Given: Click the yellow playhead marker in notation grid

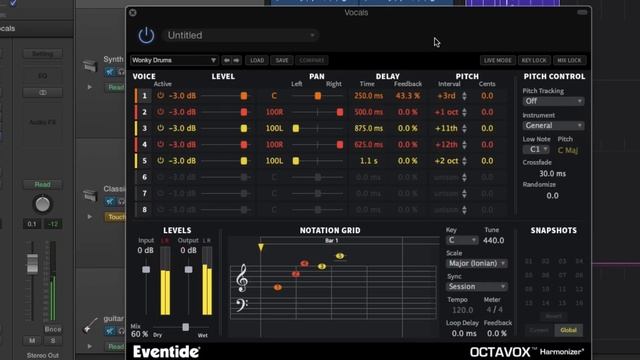Looking at the screenshot, I should 261,247.
